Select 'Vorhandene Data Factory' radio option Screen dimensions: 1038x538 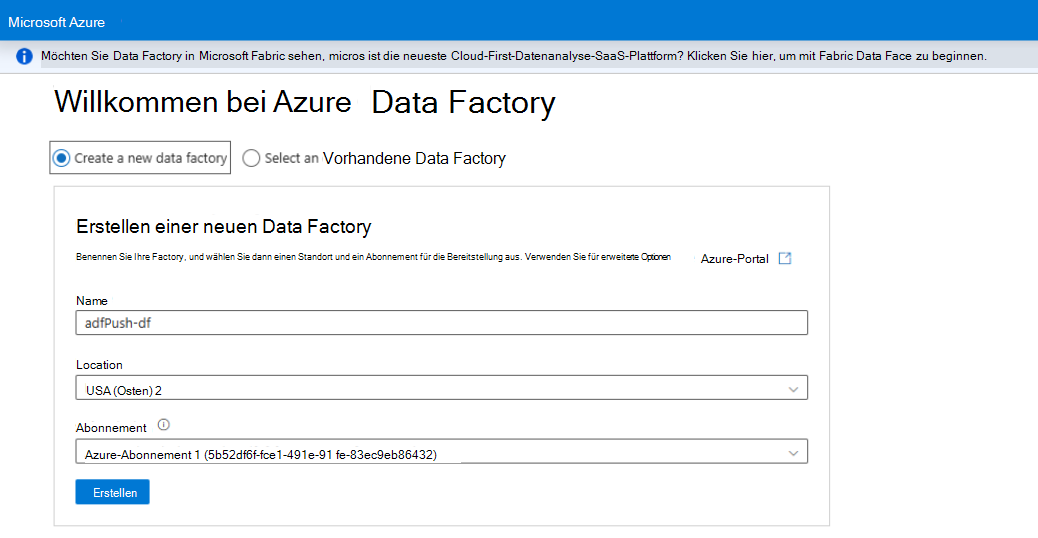tap(251, 158)
